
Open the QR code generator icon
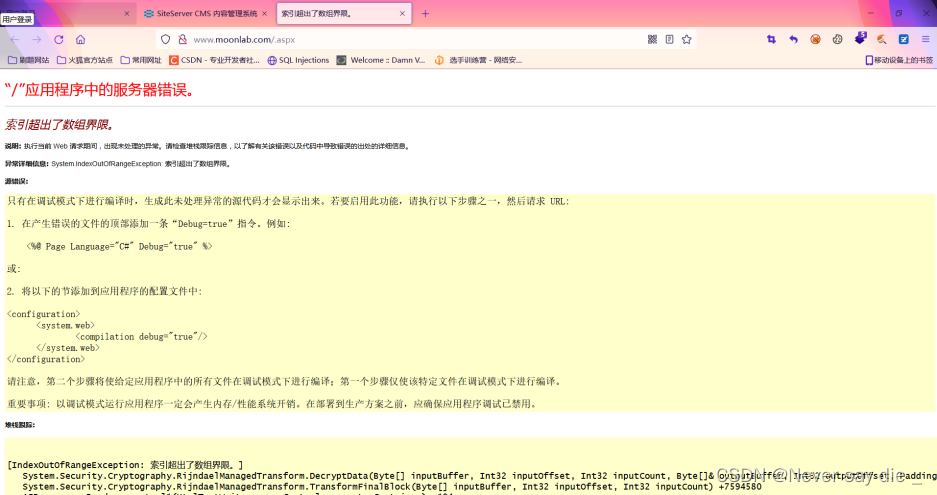(653, 39)
